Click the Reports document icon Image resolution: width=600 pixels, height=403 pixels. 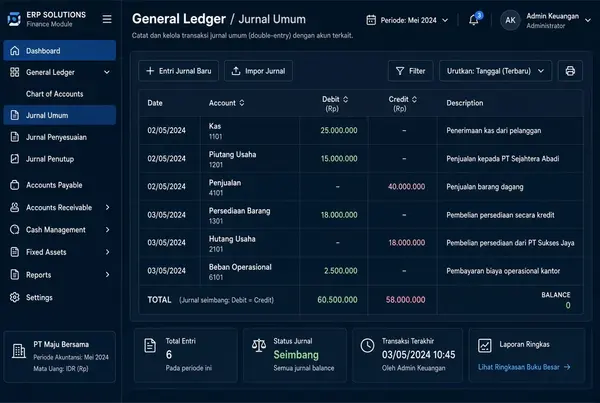[x=15, y=274]
